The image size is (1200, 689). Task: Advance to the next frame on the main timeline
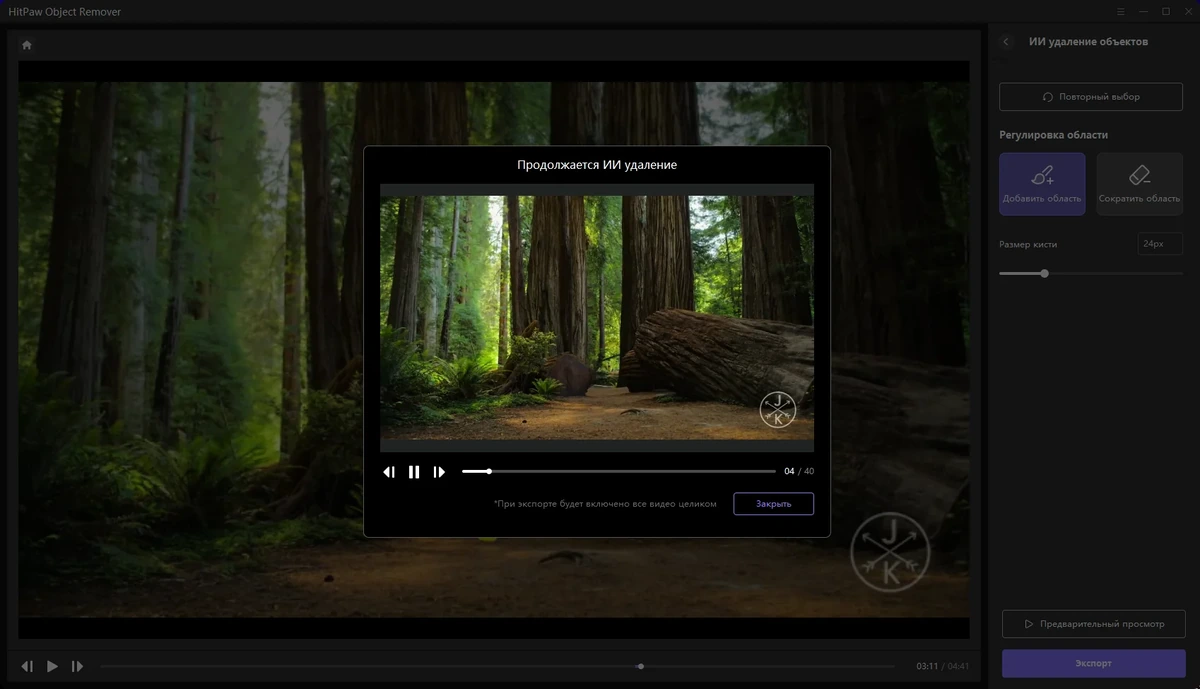click(x=77, y=666)
